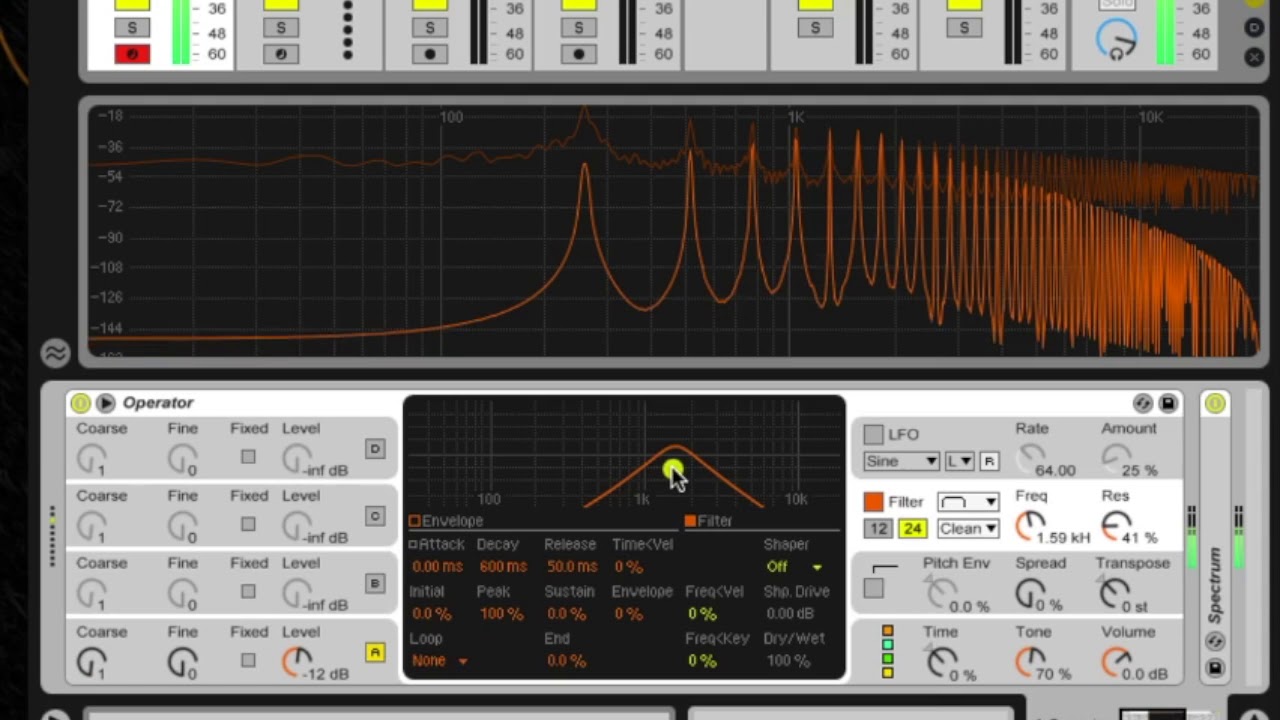The image size is (1280, 720).
Task: Click the LFO retrigger R button
Action: (989, 461)
